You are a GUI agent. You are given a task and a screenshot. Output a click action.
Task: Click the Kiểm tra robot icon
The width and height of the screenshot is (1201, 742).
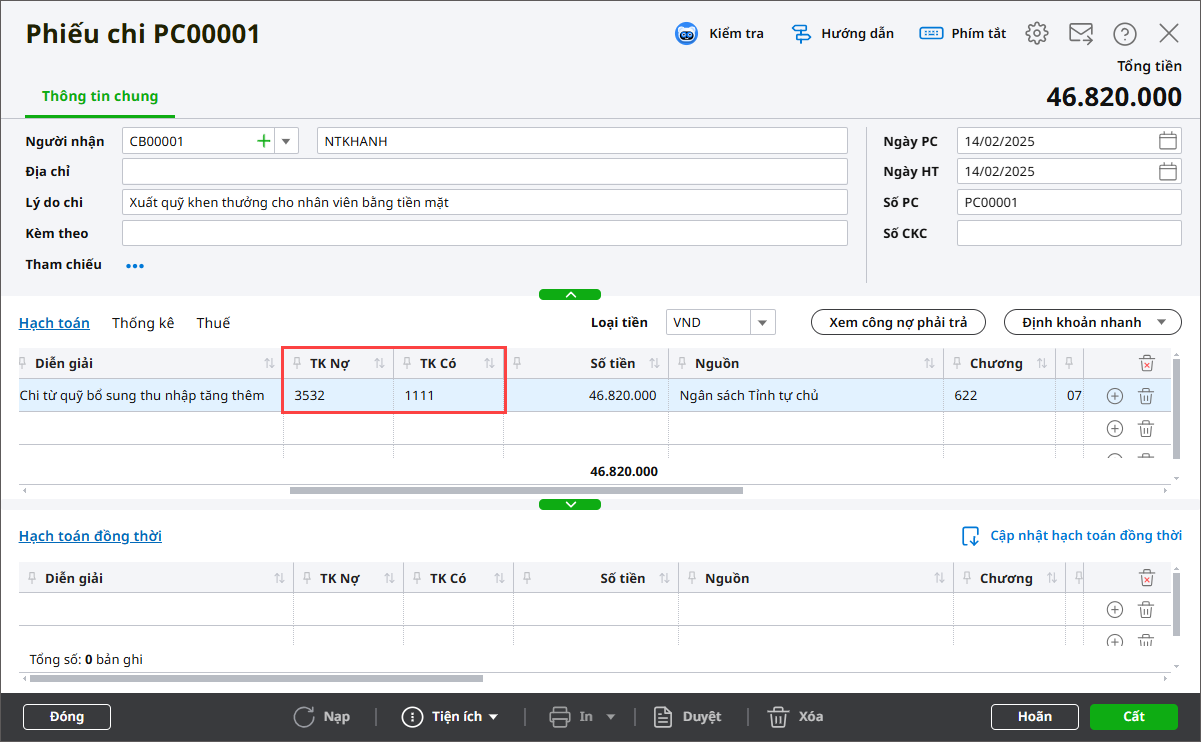[x=686, y=34]
